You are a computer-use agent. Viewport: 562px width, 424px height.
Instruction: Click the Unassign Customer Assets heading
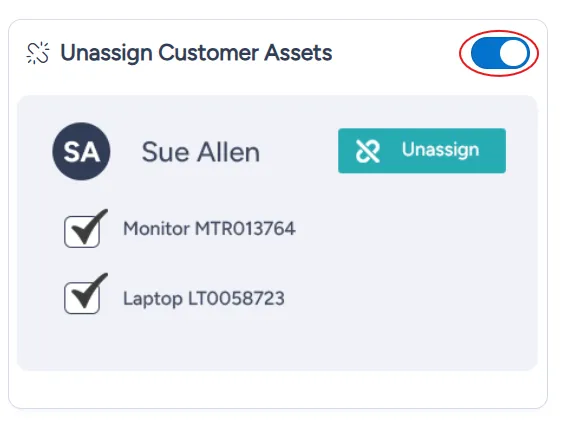tap(196, 53)
